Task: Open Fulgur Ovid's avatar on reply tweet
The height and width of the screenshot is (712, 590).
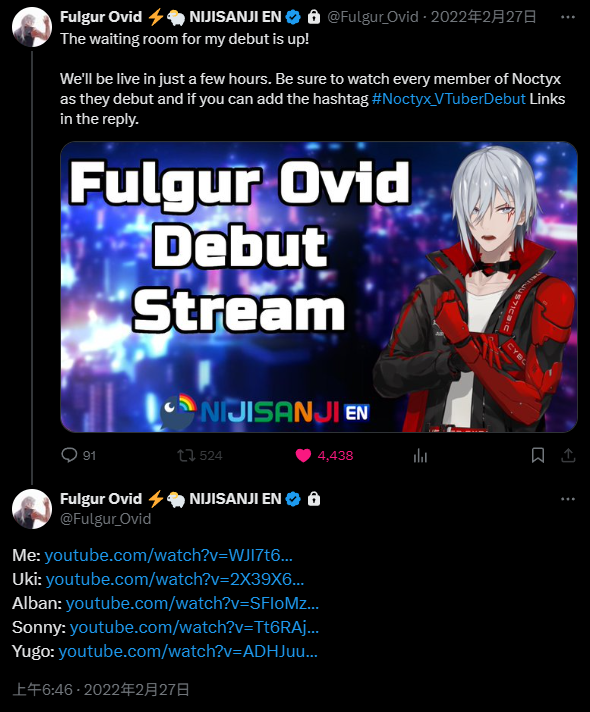Action: pos(32,509)
